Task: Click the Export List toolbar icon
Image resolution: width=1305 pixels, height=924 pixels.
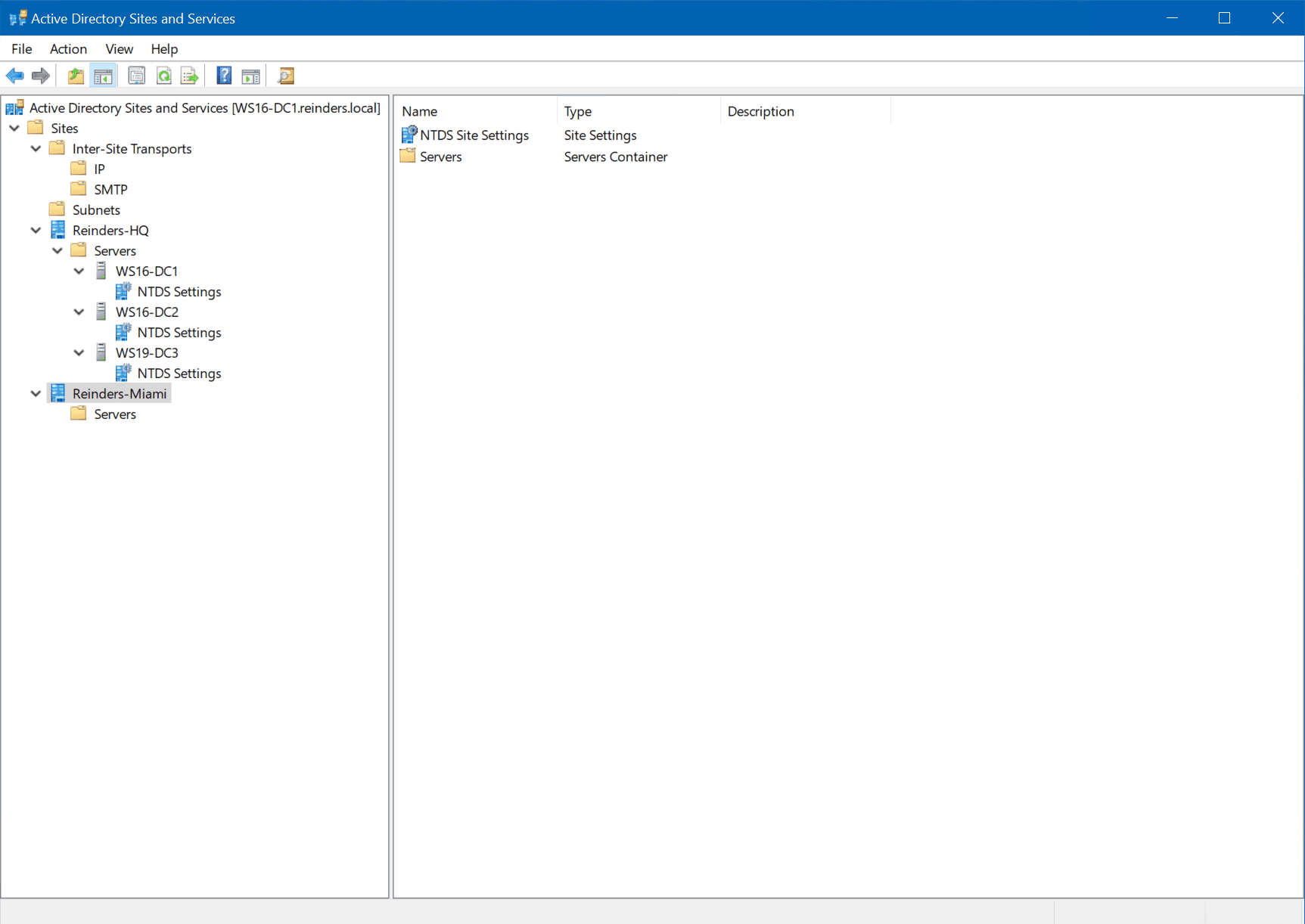Action: [189, 76]
